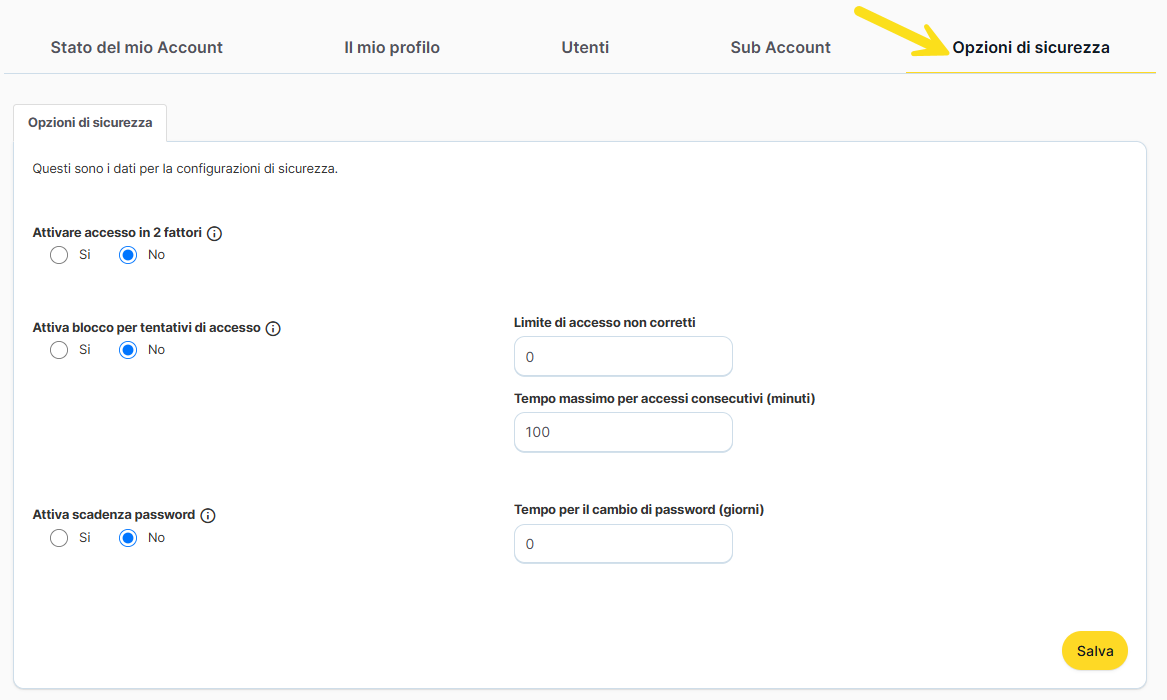
Task: Focus the 'Limite di accesso non corretti' field
Action: pos(622,357)
